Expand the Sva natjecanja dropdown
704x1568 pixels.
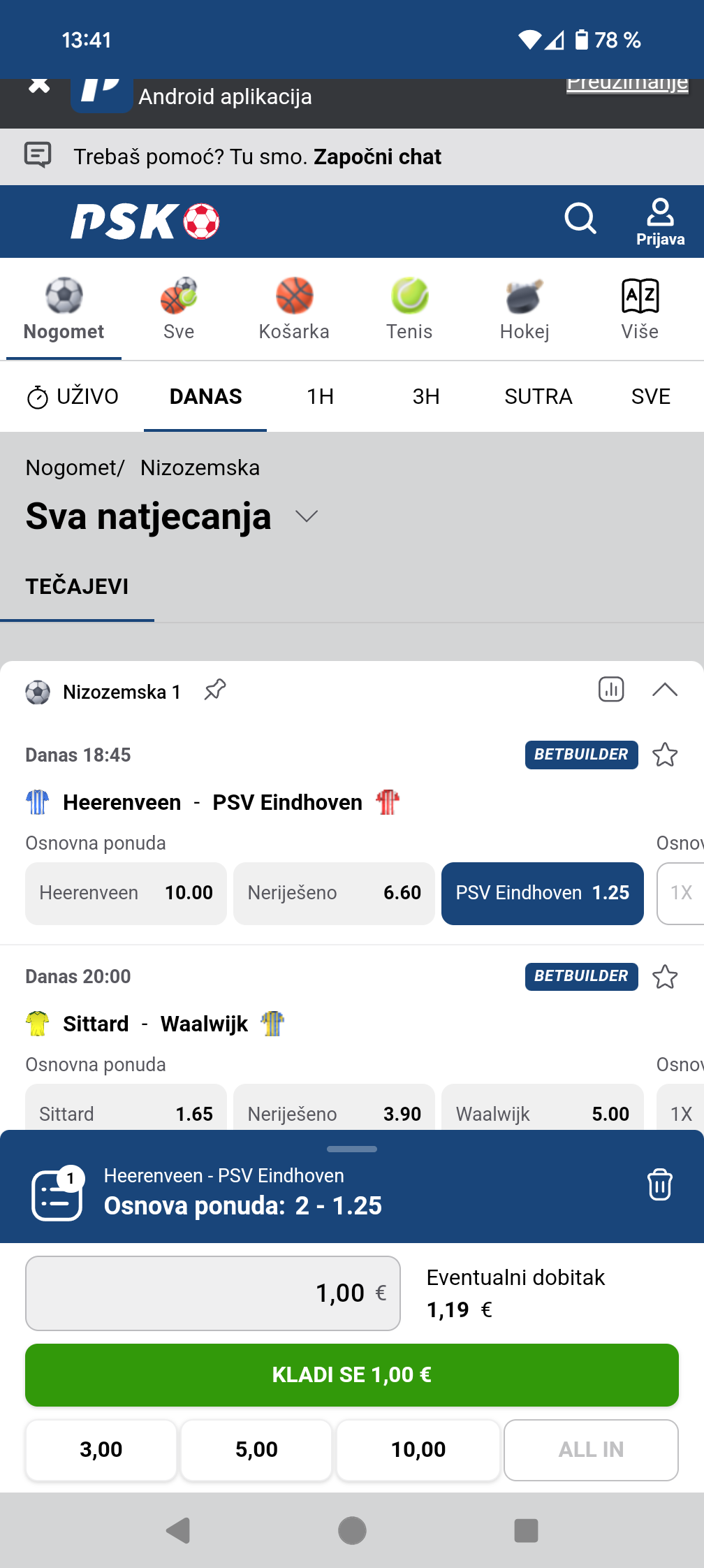[x=307, y=516]
